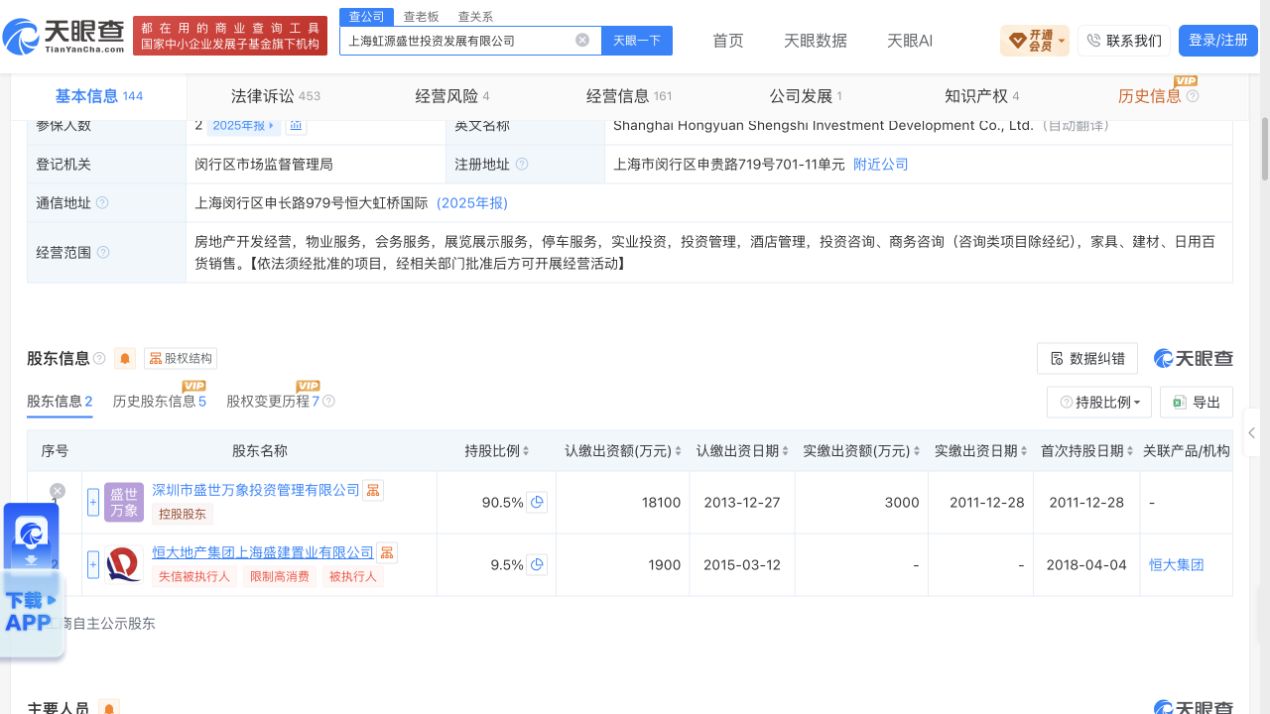The image size is (1270, 714).
Task: Switch to the 查公司 search tab
Action: point(366,16)
